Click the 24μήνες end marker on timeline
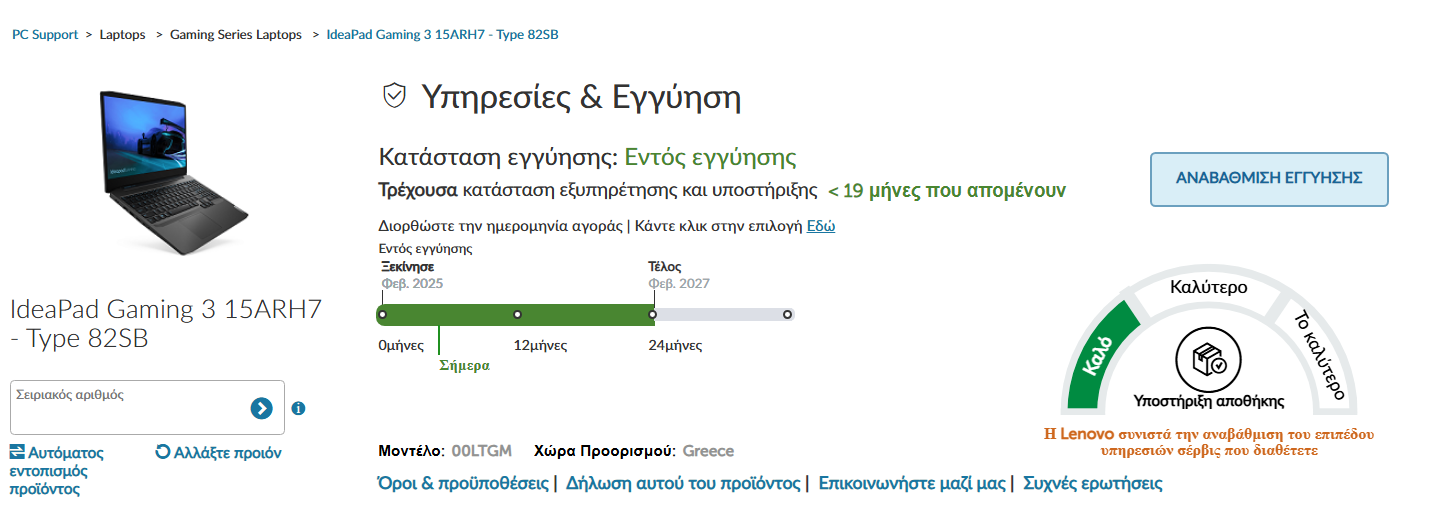Viewport: 1431px width, 519px height. 652,315
